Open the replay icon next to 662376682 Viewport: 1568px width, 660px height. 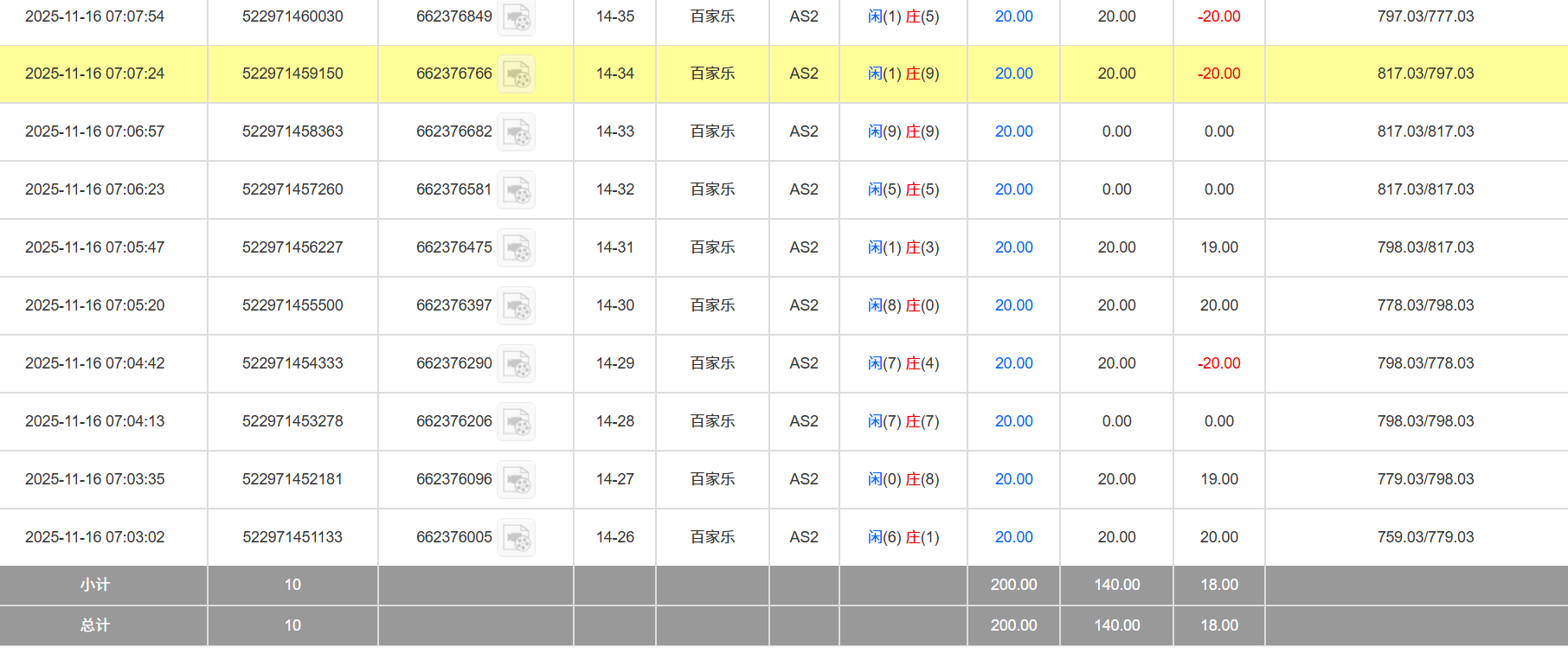click(x=517, y=132)
